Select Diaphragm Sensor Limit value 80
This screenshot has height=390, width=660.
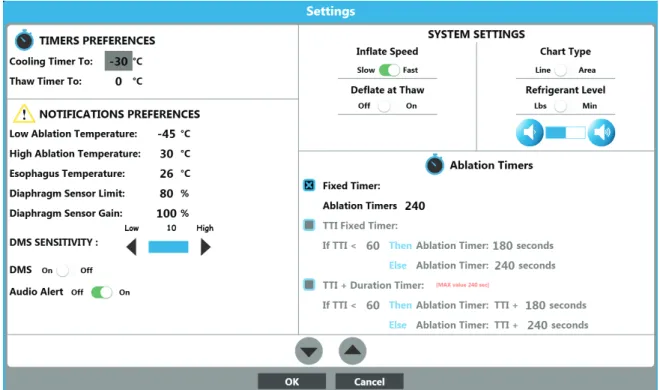(166, 194)
